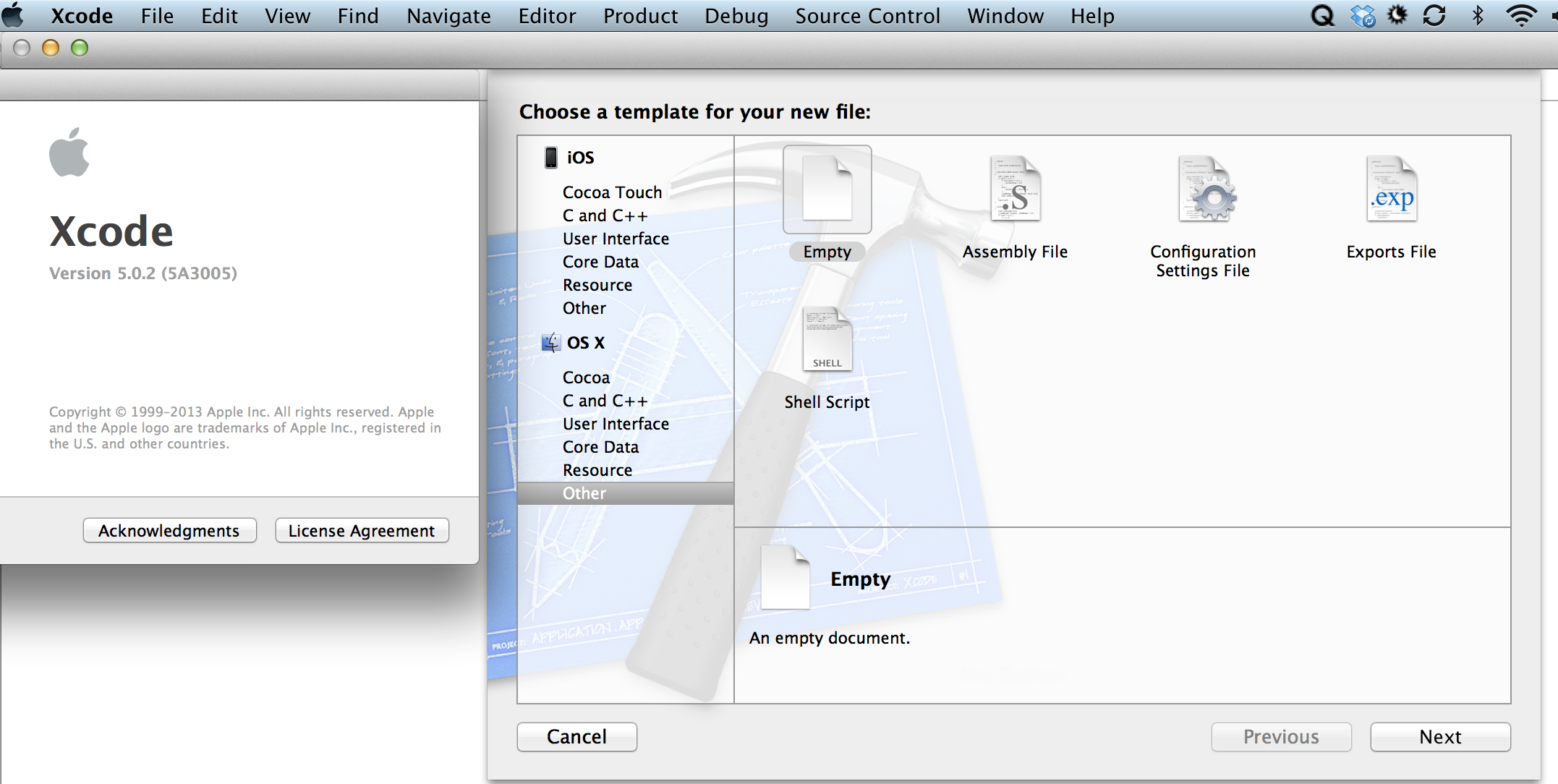Screen dimensions: 1558x784
Task: Open Acknowledgments in the About Xcode window
Action: pyautogui.click(x=169, y=530)
